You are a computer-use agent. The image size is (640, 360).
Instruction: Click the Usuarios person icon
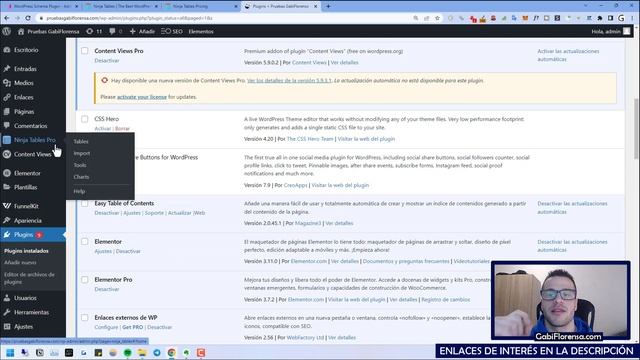click(7, 298)
